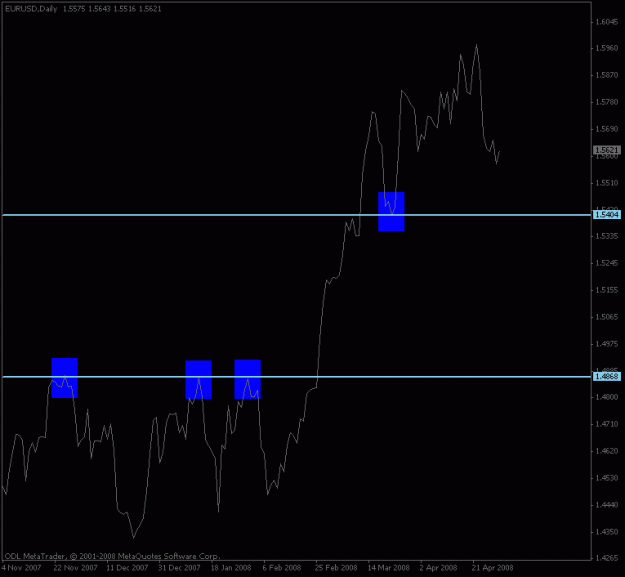Viewport: 625px width, 577px height.
Task: Click the 1.4530 price axis label
Action: click(x=607, y=478)
